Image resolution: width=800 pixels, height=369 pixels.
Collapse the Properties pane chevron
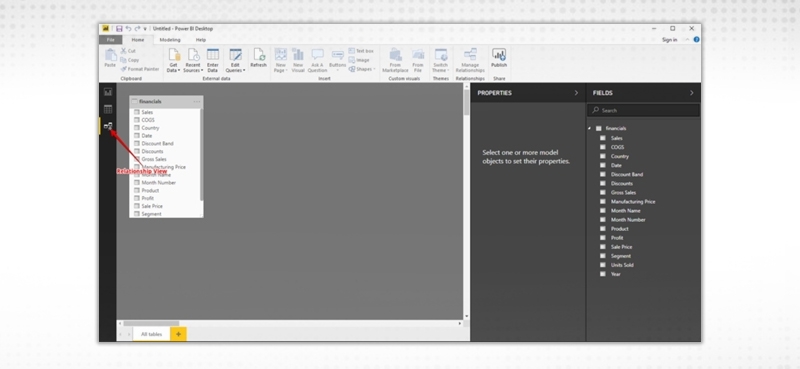[577, 93]
